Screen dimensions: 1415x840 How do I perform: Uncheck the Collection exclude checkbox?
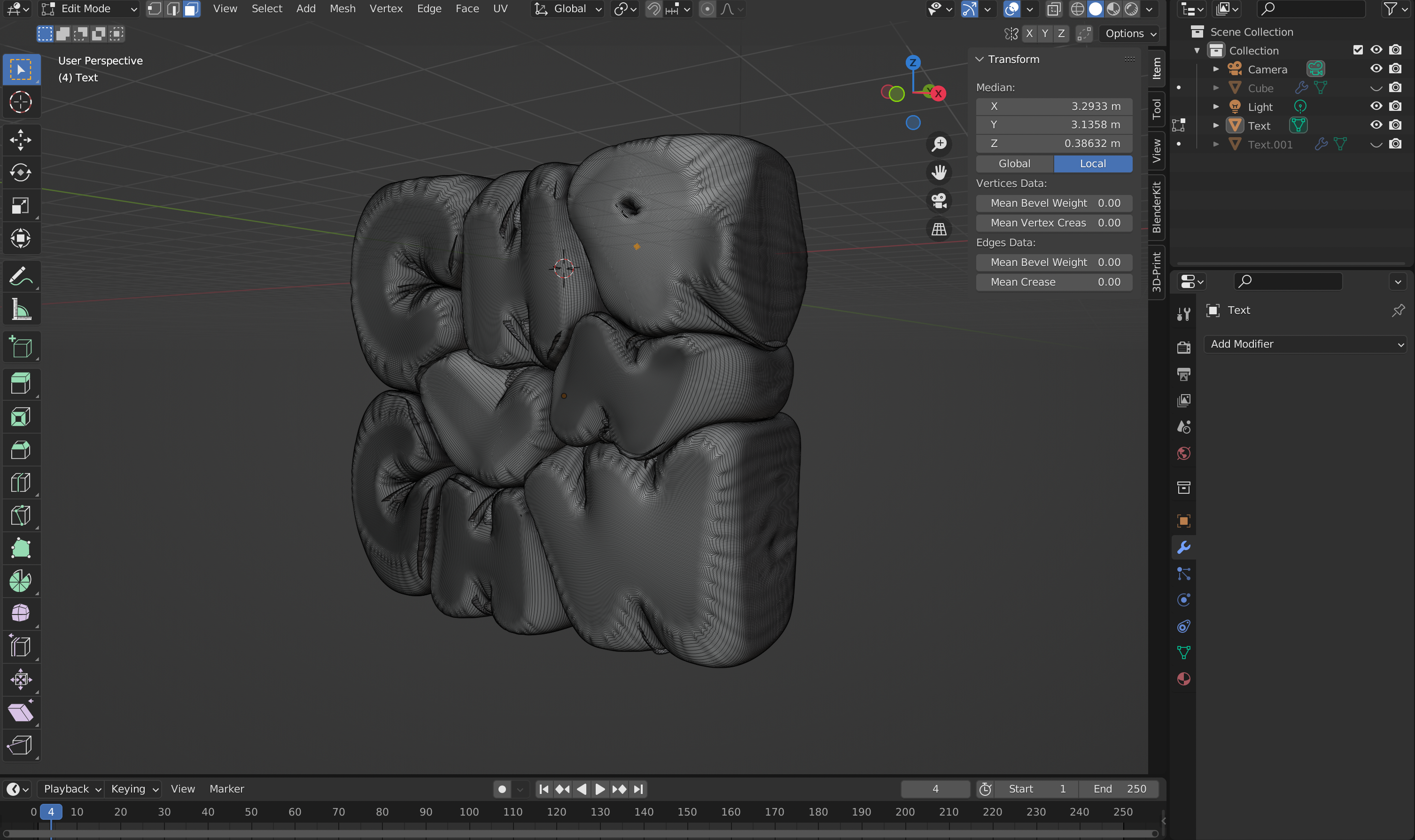[x=1358, y=50]
